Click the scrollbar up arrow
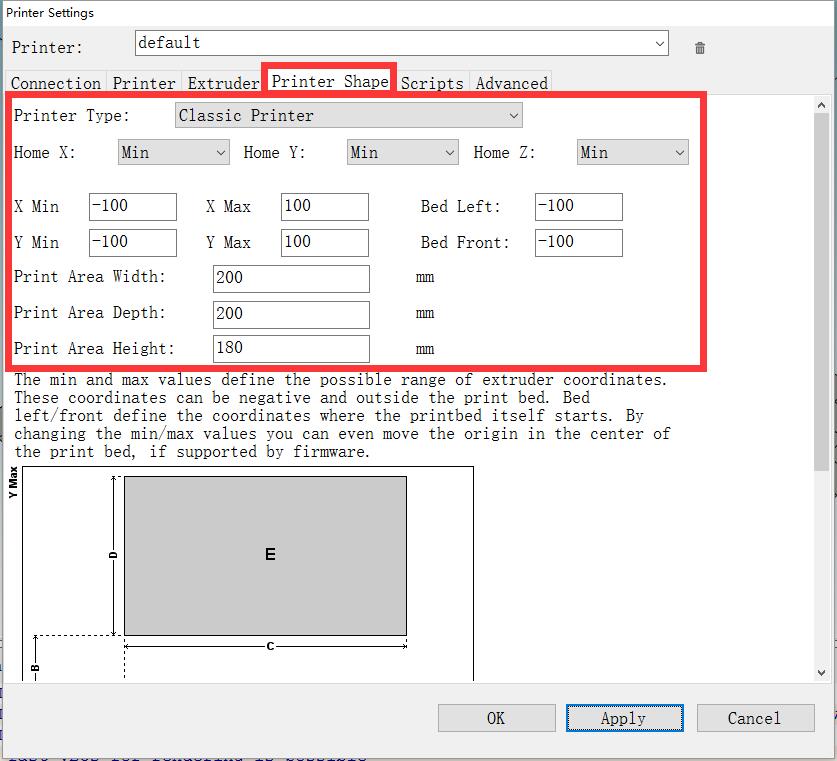 [822, 104]
